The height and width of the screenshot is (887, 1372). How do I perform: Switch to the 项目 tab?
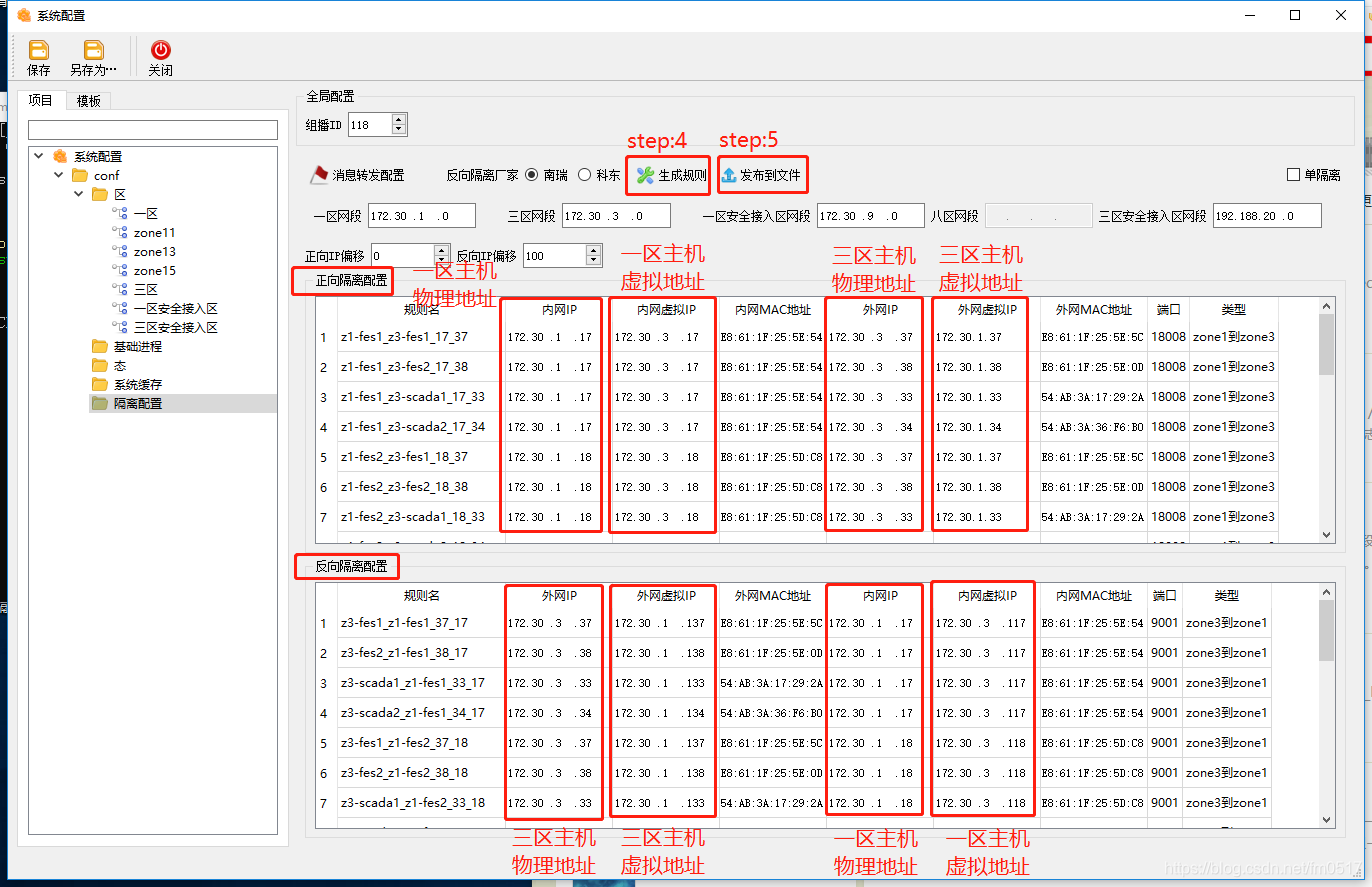coord(41,100)
